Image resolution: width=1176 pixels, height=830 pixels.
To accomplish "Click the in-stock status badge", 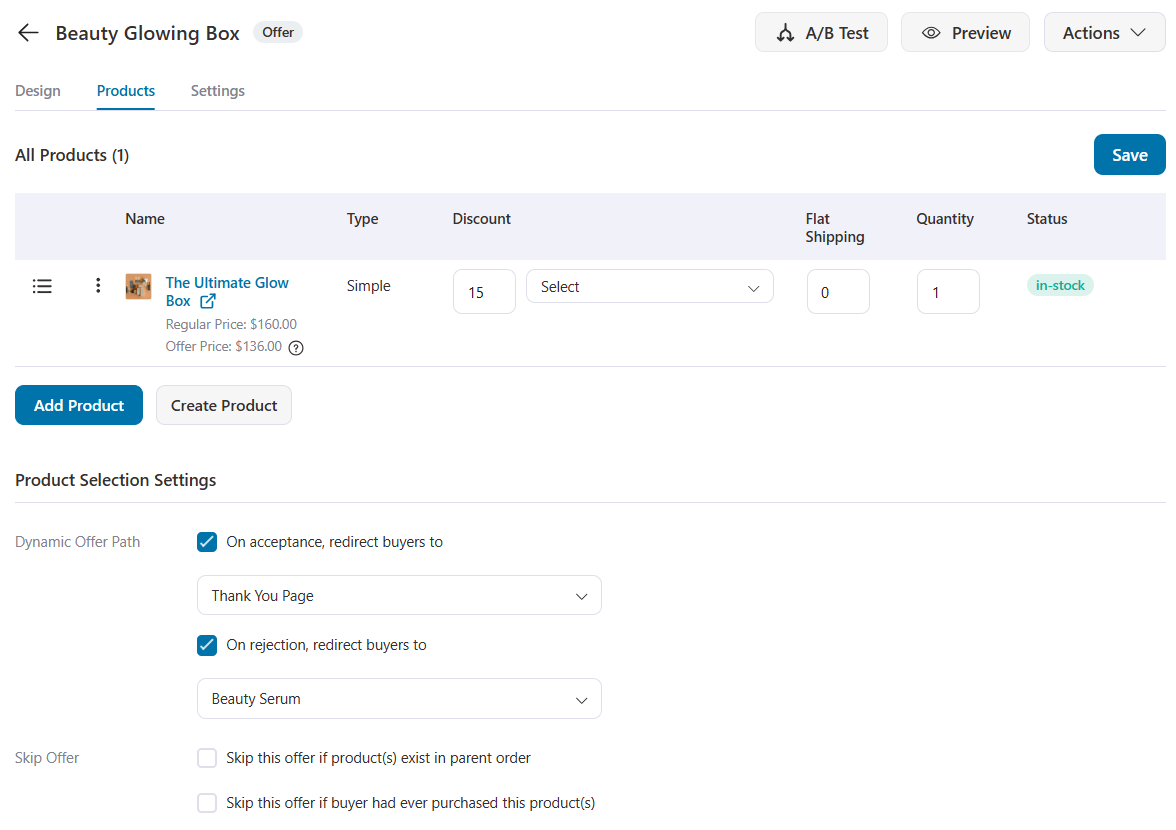I will [x=1060, y=285].
